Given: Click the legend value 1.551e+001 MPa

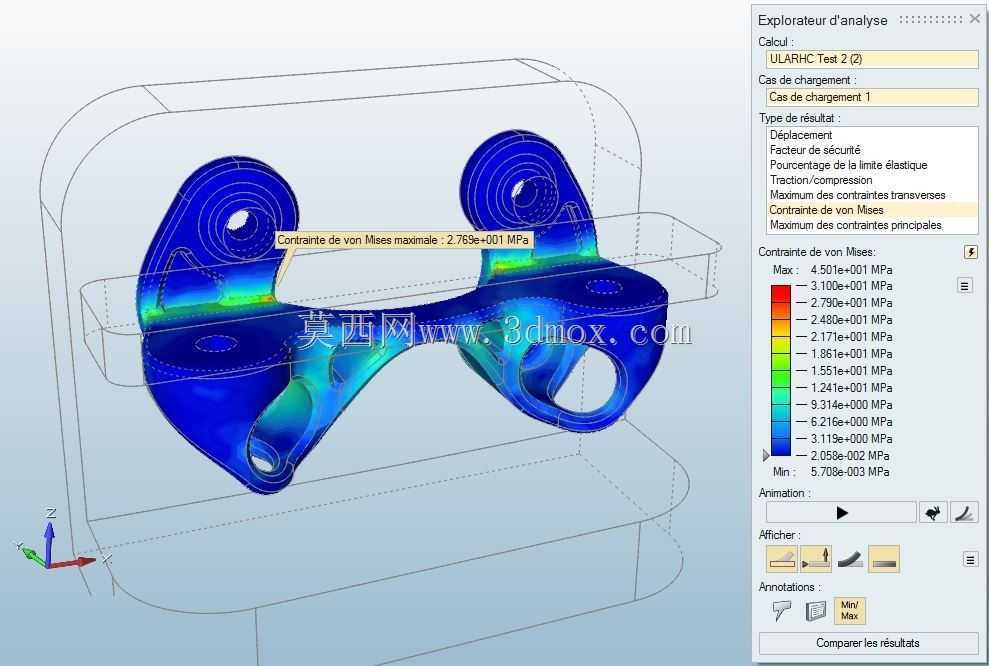Looking at the screenshot, I should pyautogui.click(x=851, y=371).
